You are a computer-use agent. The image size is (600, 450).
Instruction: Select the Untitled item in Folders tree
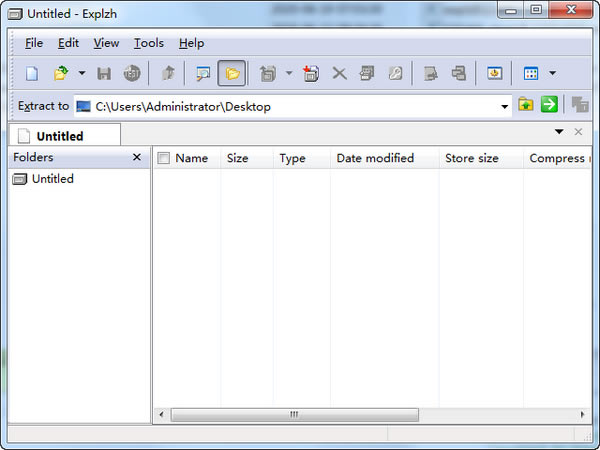52,179
